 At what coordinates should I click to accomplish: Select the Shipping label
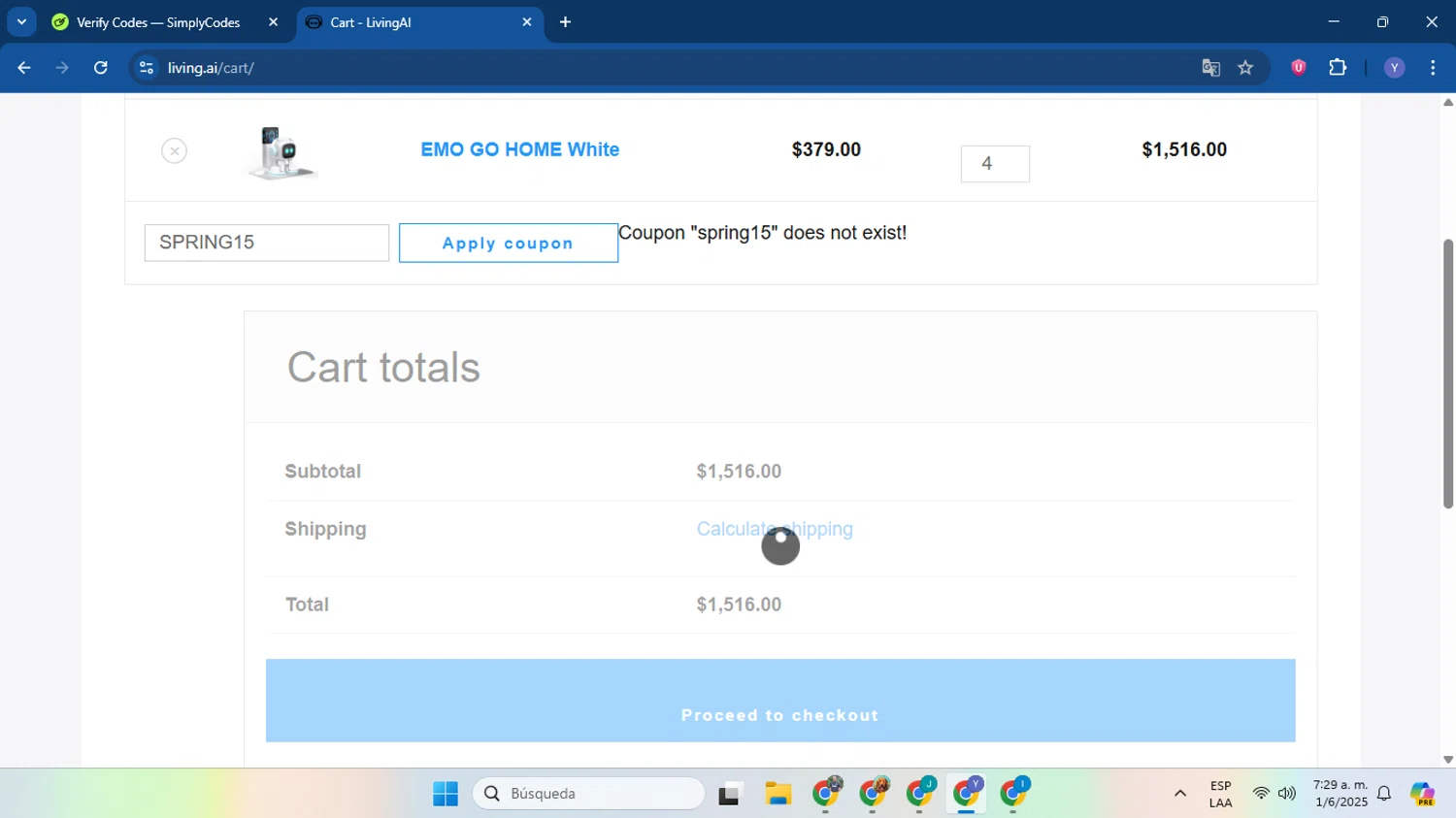tap(325, 529)
